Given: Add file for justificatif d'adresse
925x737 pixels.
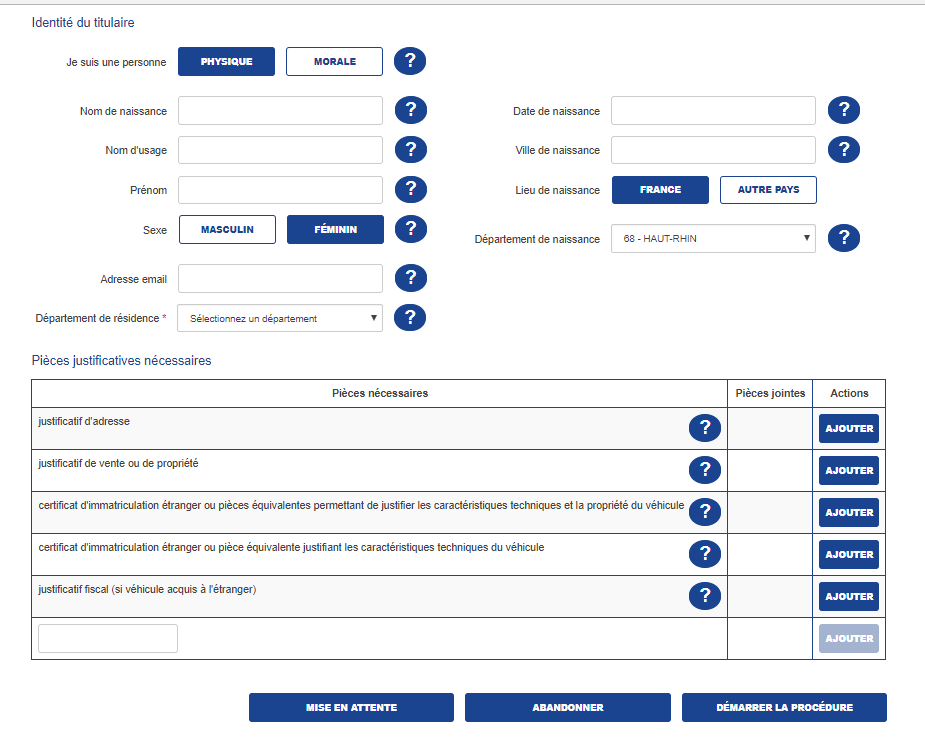Looking at the screenshot, I should pos(849,428).
